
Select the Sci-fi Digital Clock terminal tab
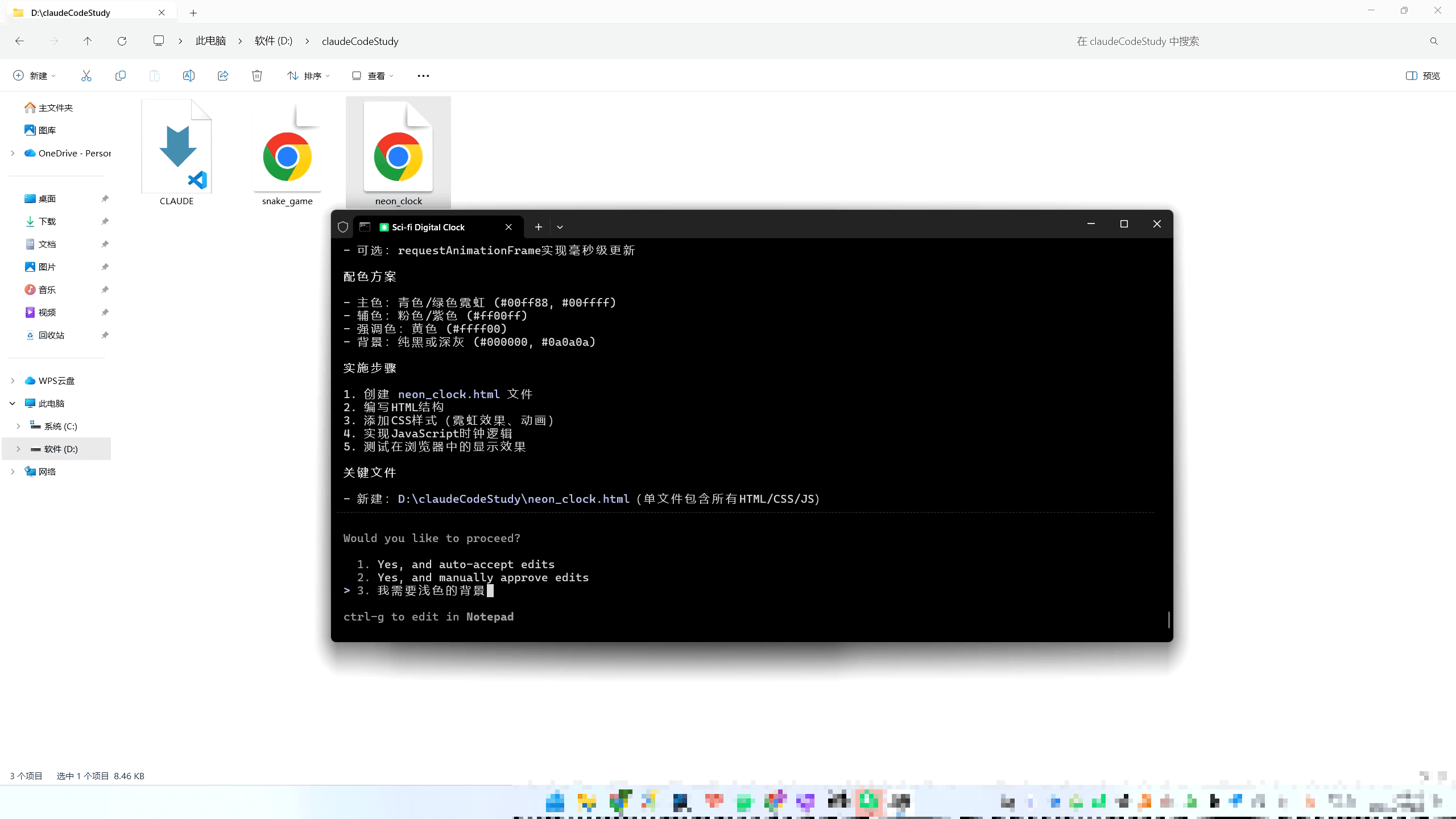point(428,227)
